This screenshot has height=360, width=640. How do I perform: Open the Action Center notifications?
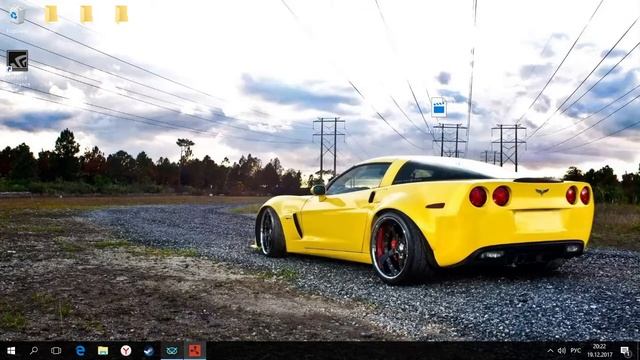(625, 351)
